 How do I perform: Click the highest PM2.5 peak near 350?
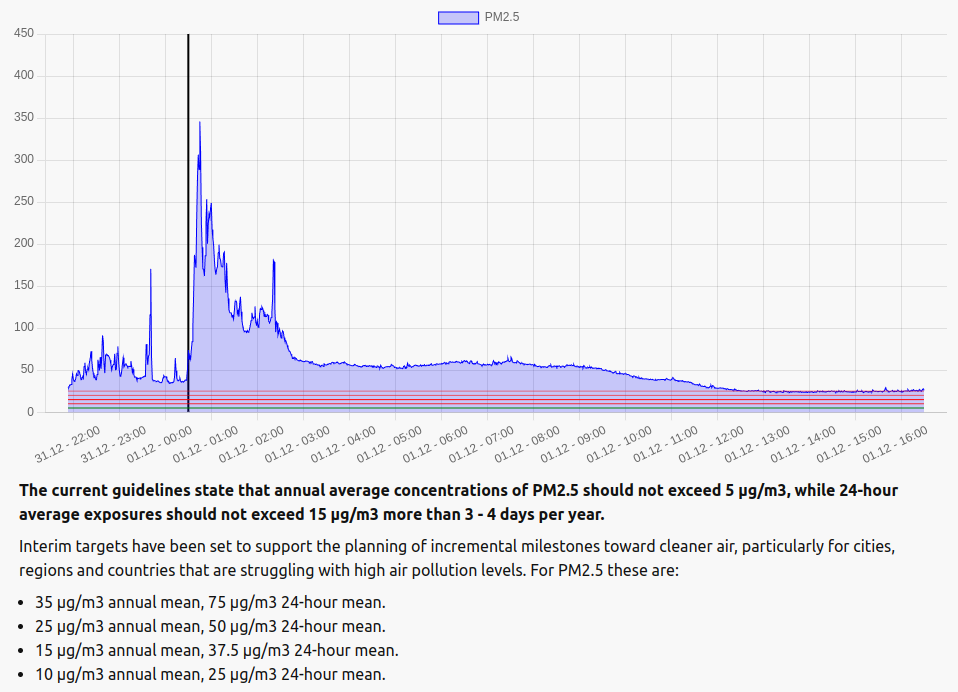click(200, 123)
